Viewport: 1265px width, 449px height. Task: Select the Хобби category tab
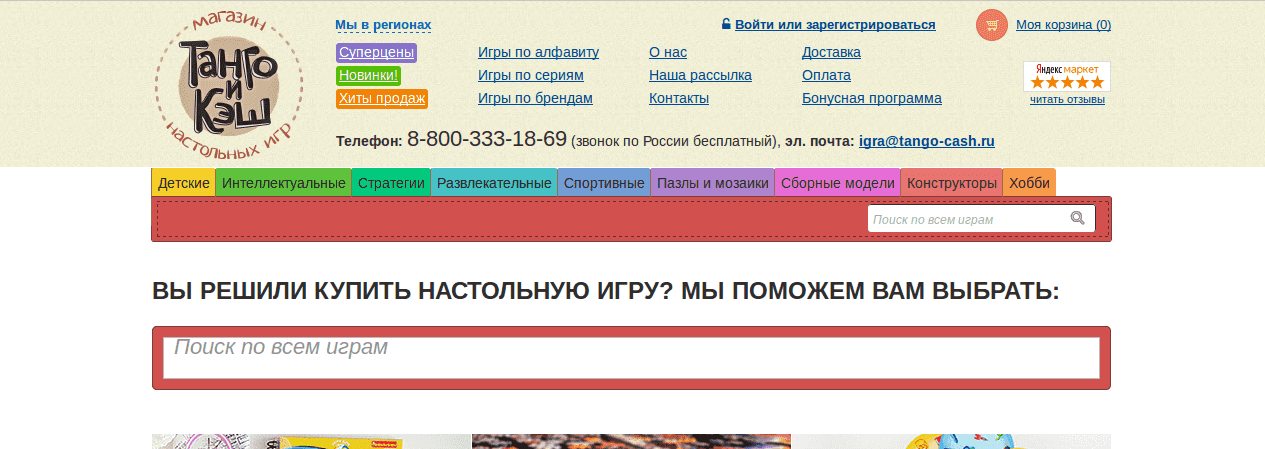[x=1029, y=183]
